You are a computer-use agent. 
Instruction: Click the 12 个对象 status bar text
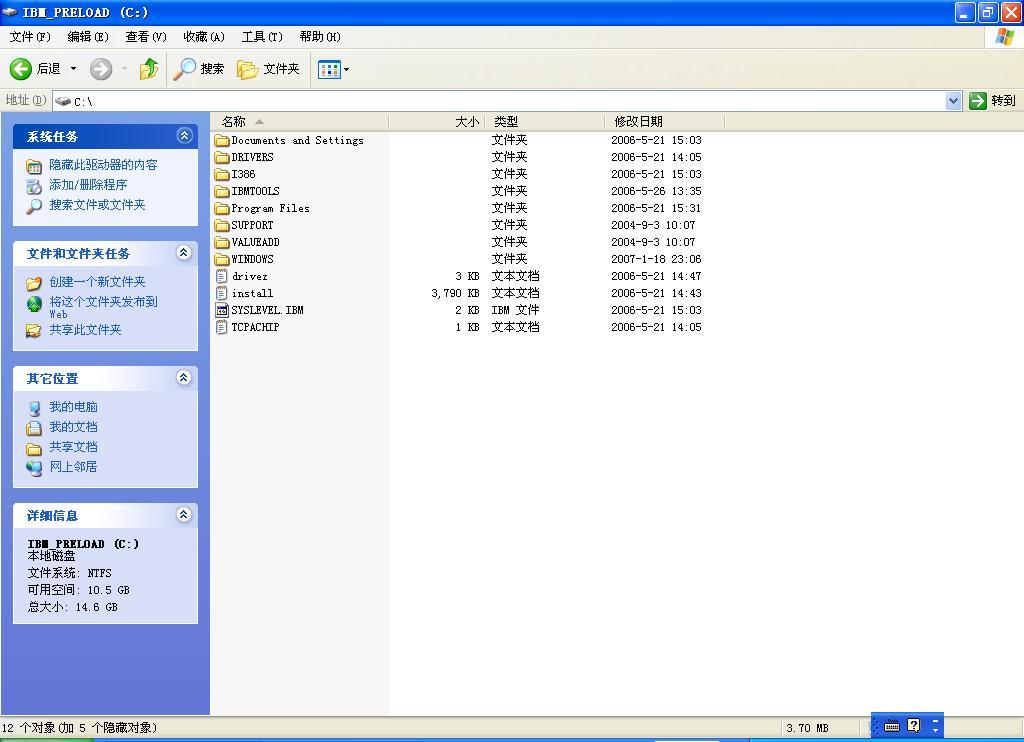click(x=78, y=728)
